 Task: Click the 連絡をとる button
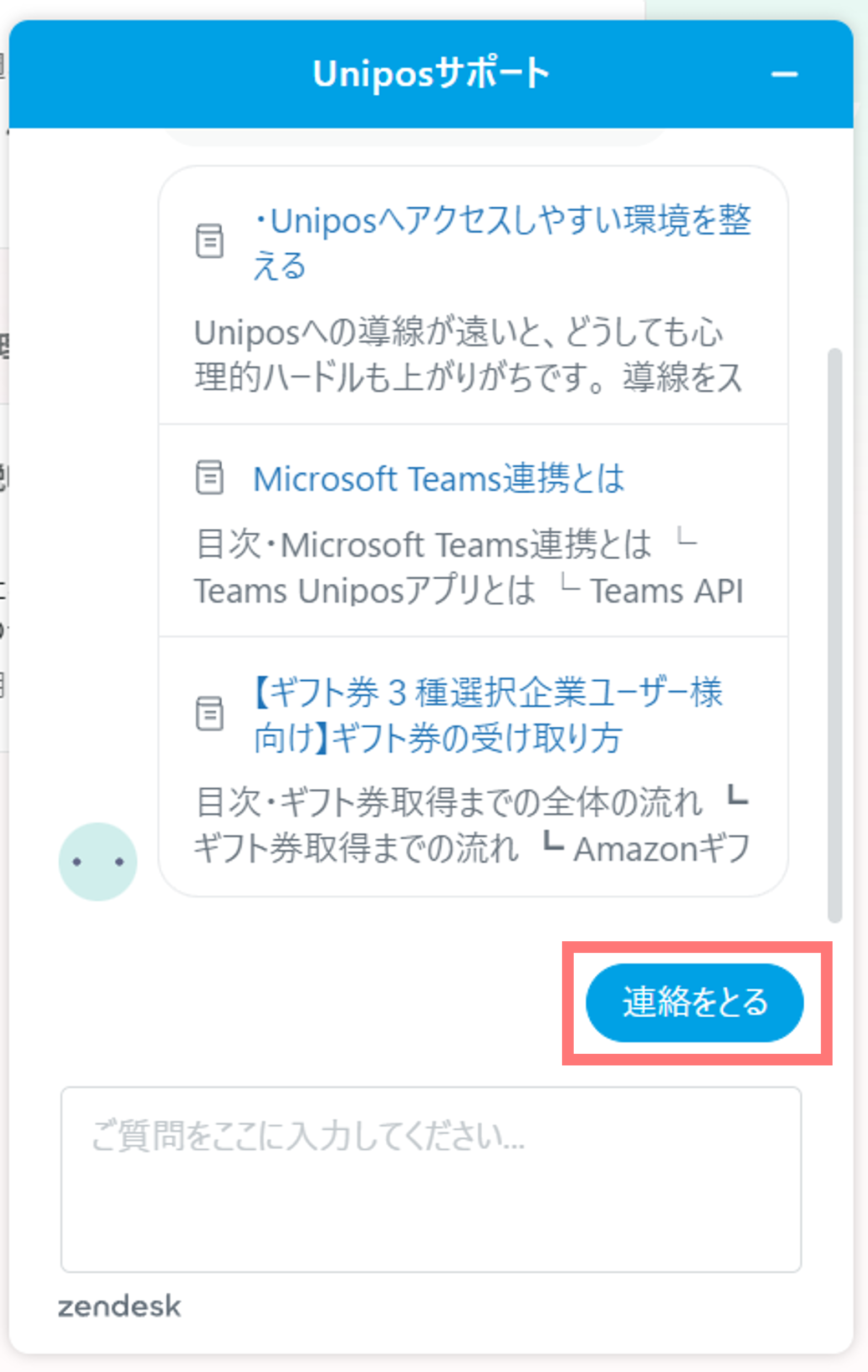pos(695,1003)
